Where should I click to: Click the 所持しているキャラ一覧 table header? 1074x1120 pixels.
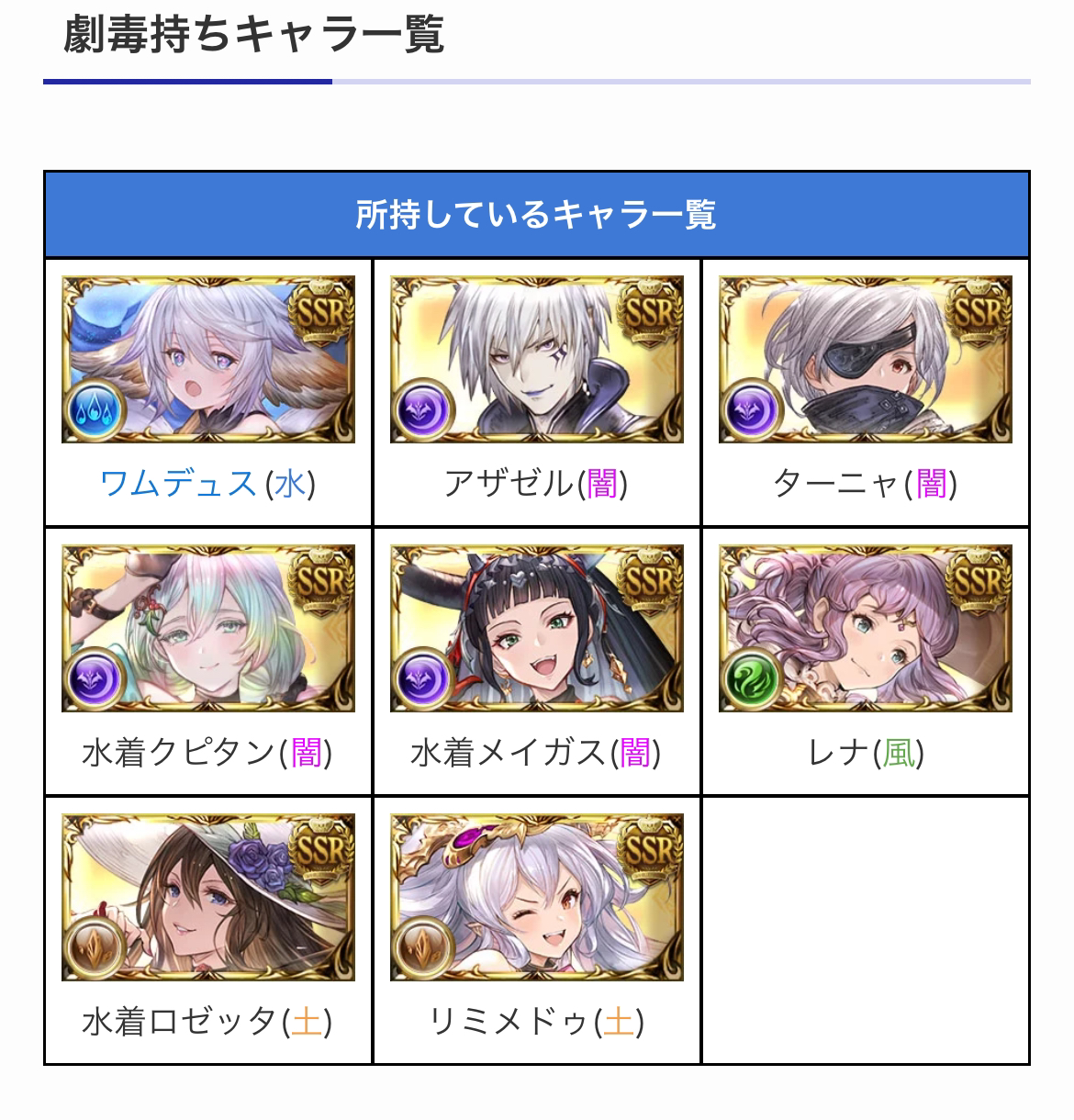click(x=537, y=215)
